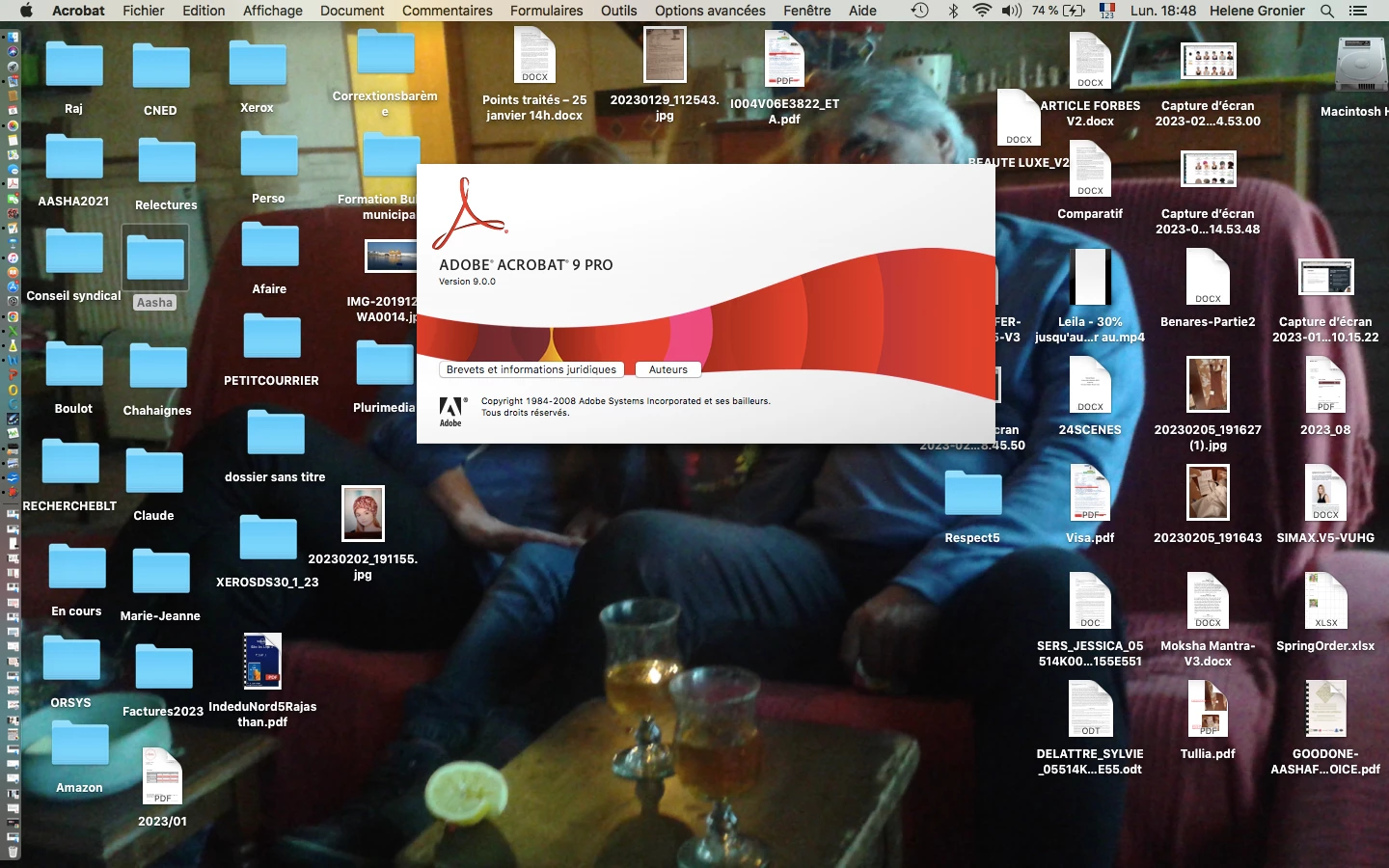Open Capture d'écran 2023-02...4.53.00 thumbnail
This screenshot has height=868, width=1389.
(x=1209, y=62)
